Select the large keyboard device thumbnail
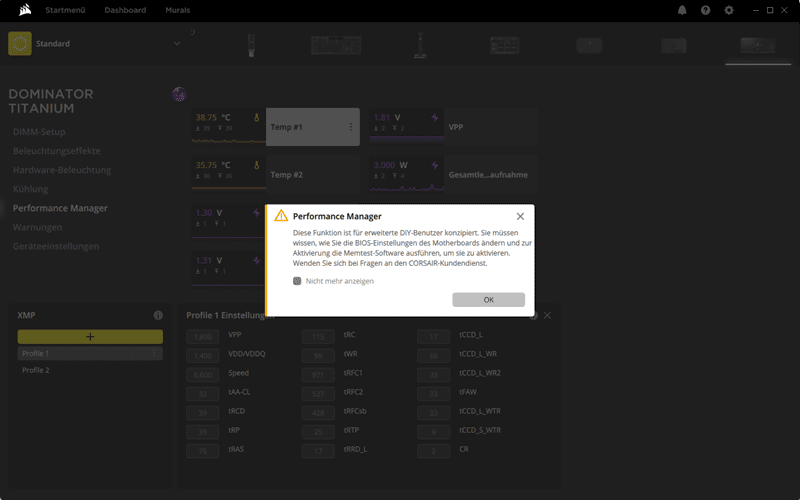 tap(336, 45)
